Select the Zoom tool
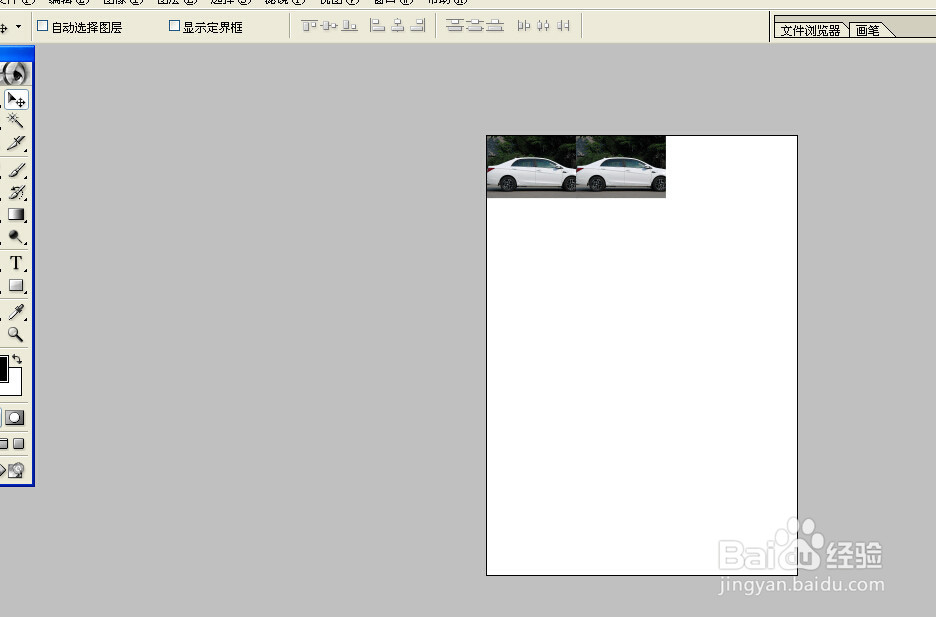This screenshot has width=936, height=617. (x=16, y=334)
